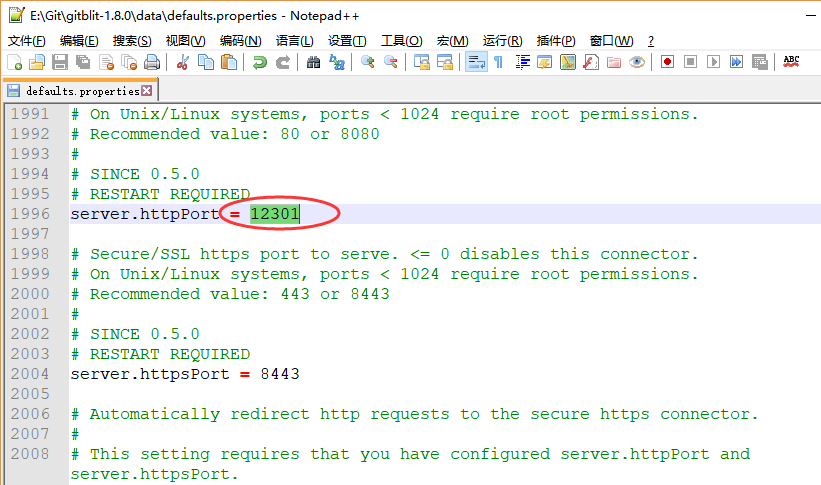821x485 pixels.
Task: Click the server.httpsPort property on line 2004
Action: pyautogui.click(x=150, y=374)
